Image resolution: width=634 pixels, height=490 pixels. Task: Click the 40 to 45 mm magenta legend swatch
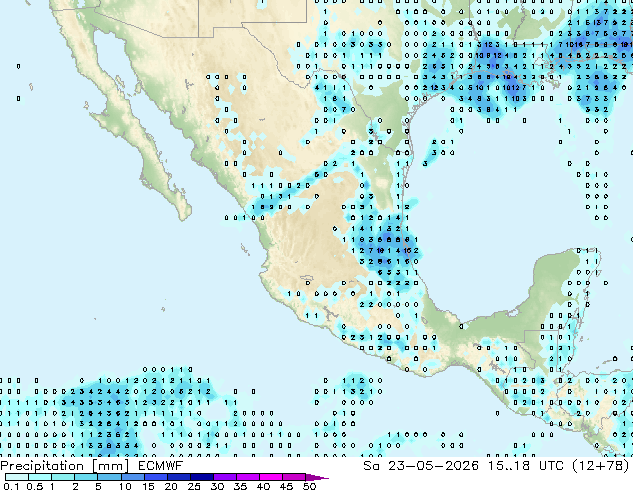pyautogui.click(x=271, y=477)
